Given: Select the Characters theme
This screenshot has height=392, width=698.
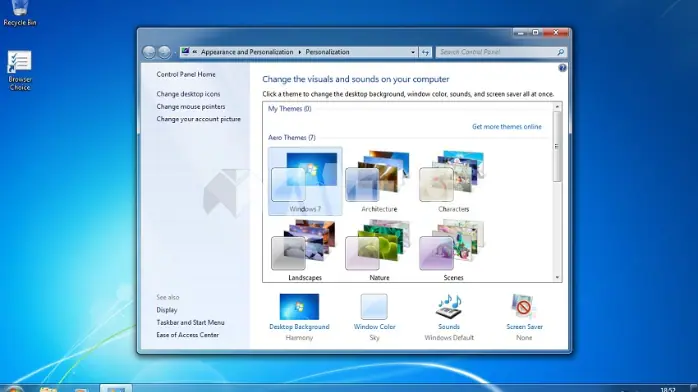Looking at the screenshot, I should 453,182.
